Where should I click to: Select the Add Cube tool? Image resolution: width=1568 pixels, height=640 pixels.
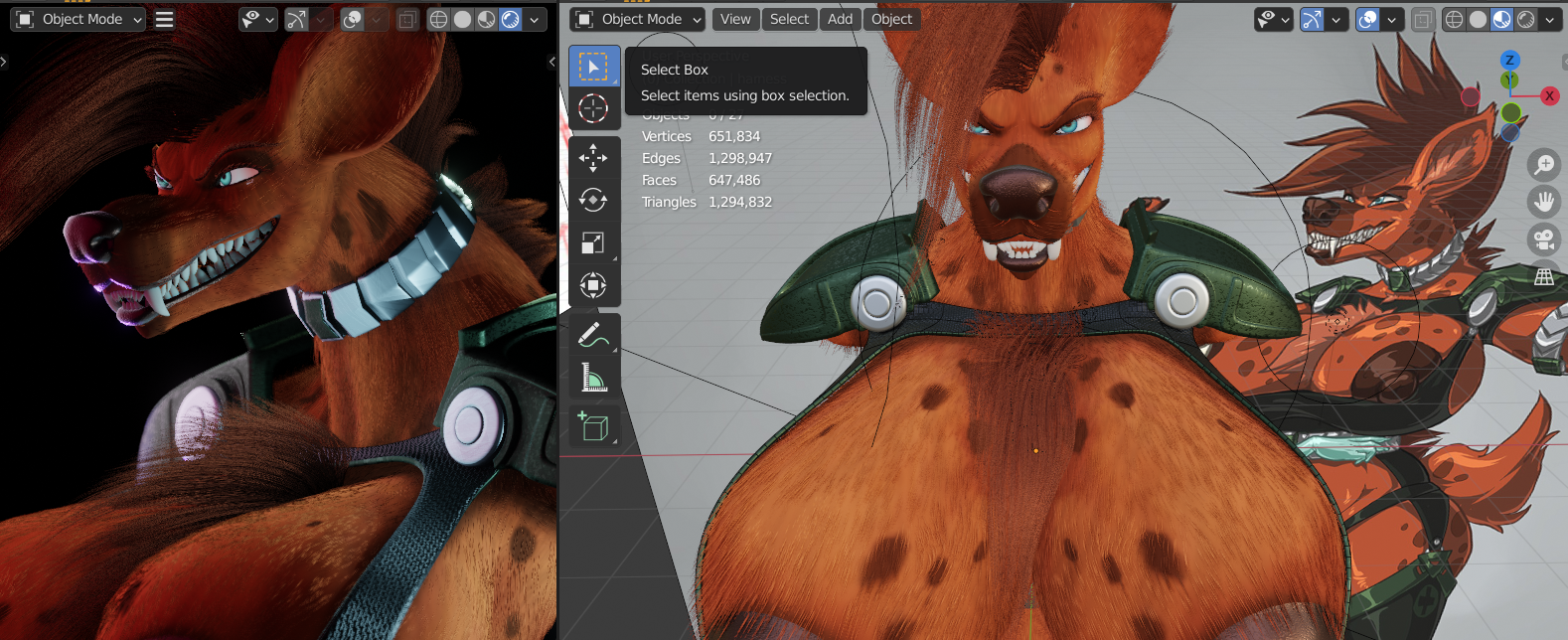coord(593,426)
